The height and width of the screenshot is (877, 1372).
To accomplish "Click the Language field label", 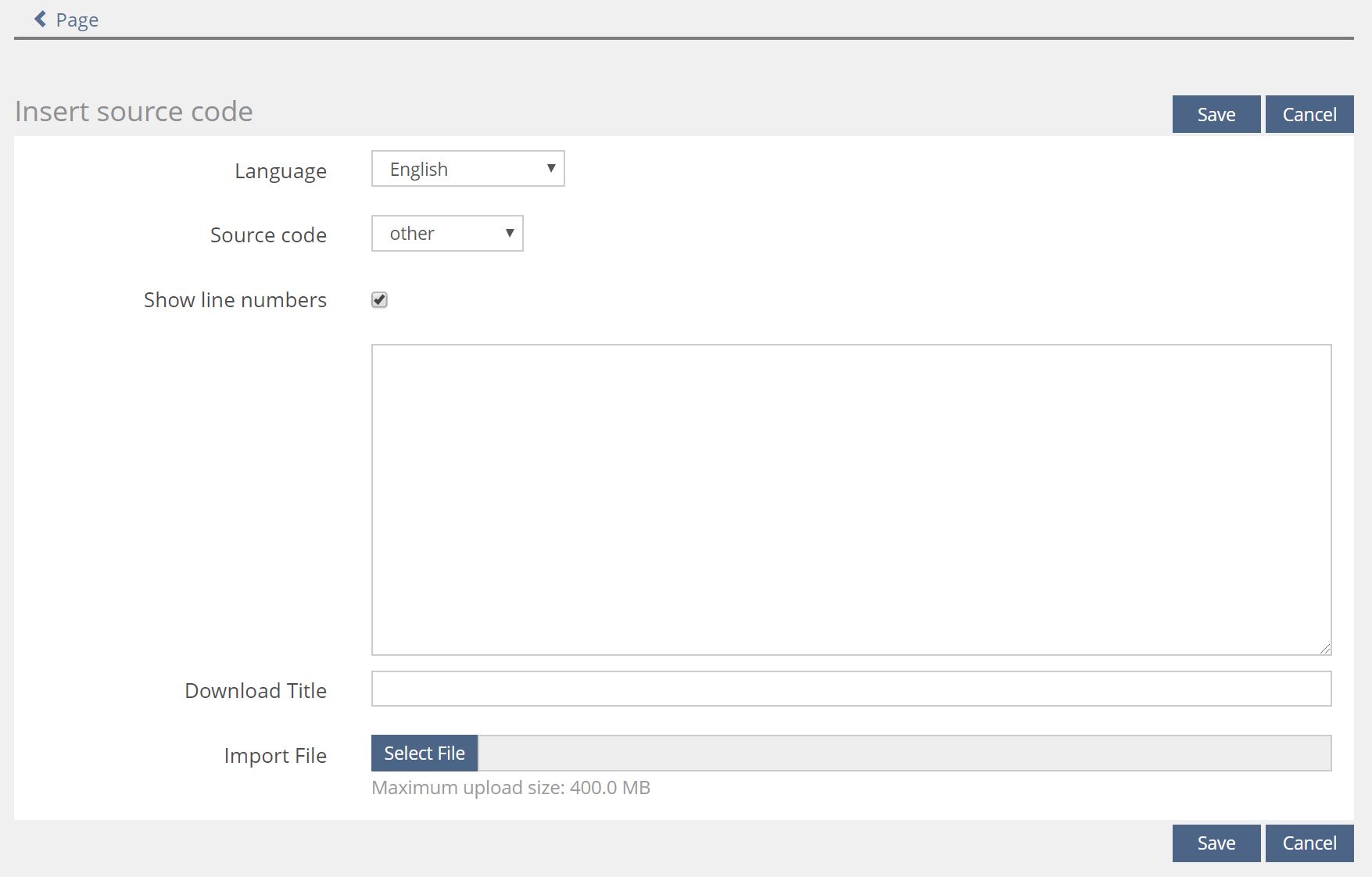I will coord(280,171).
